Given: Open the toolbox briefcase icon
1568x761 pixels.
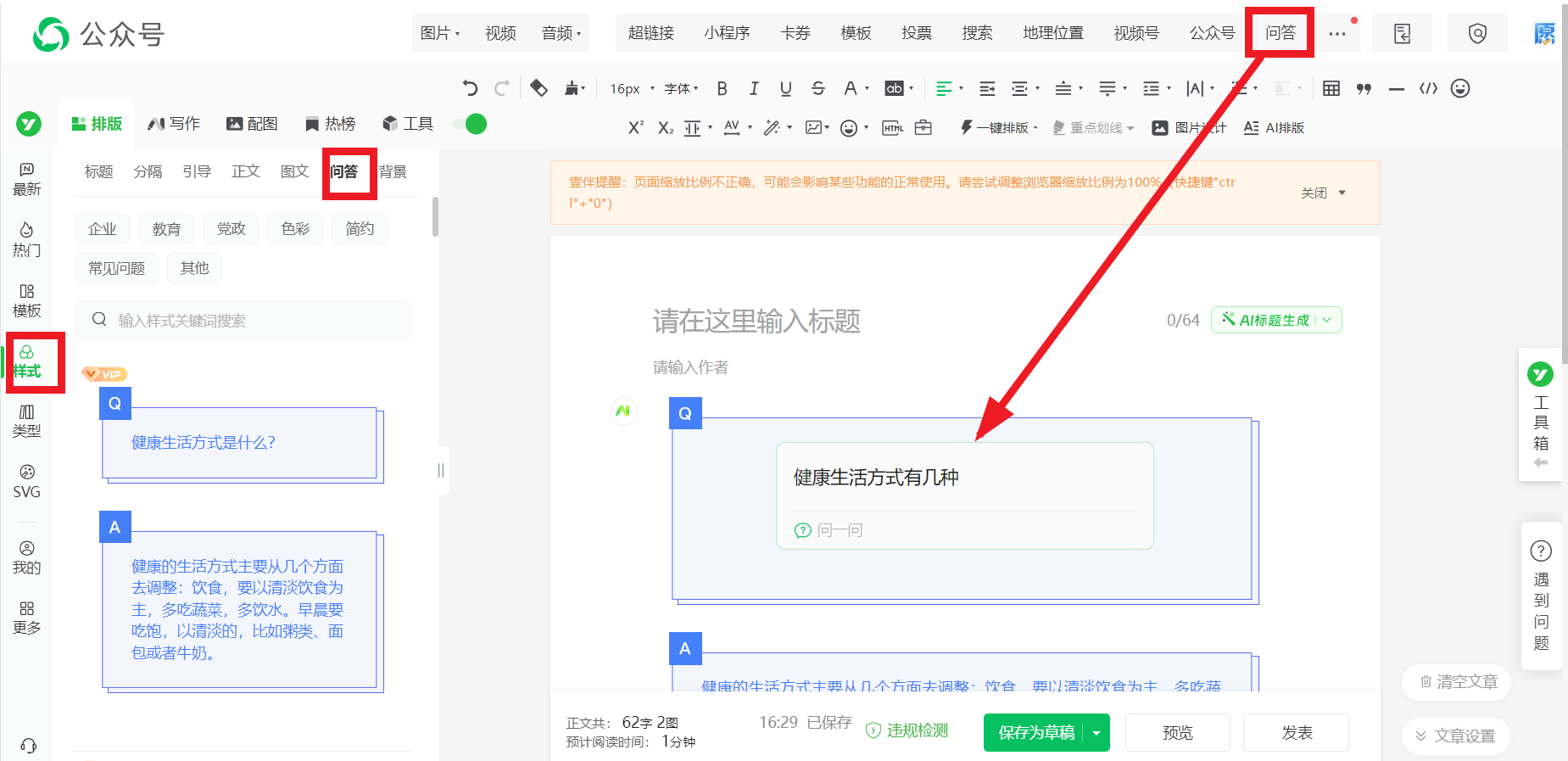Looking at the screenshot, I should pyautogui.click(x=924, y=127).
